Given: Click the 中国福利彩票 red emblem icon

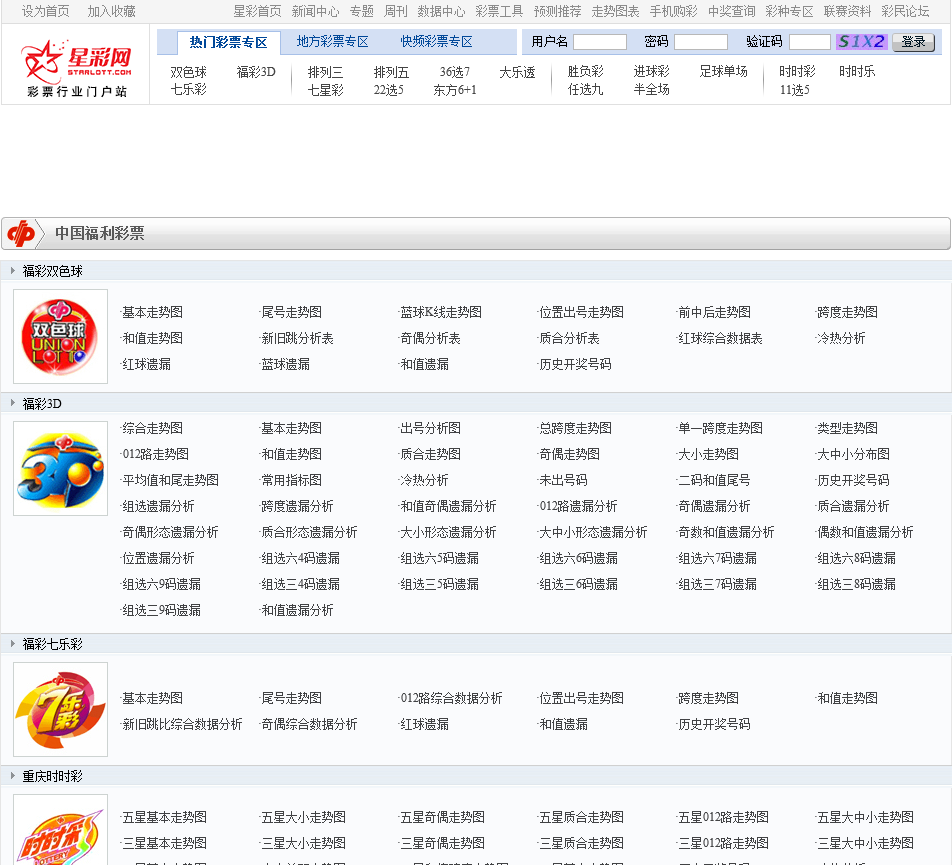Looking at the screenshot, I should [22, 234].
